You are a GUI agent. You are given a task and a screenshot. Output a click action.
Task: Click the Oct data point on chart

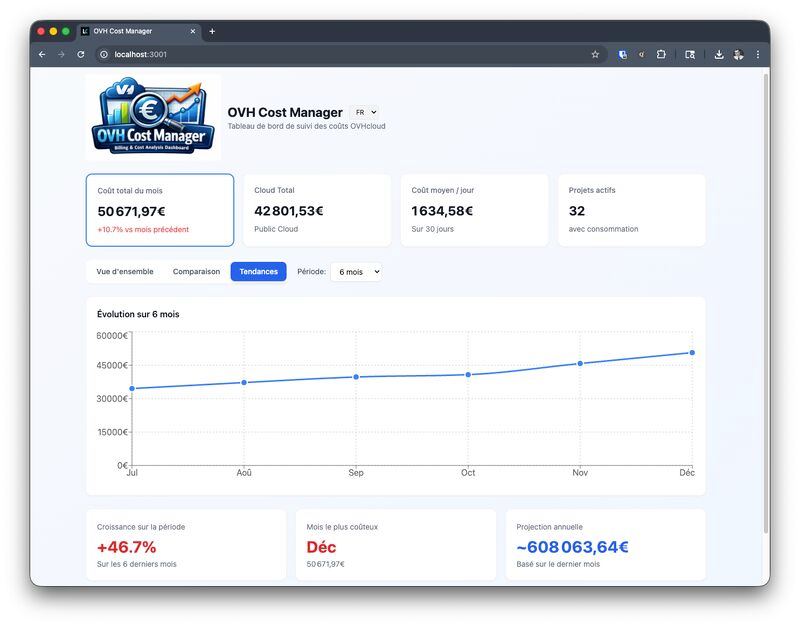468,375
